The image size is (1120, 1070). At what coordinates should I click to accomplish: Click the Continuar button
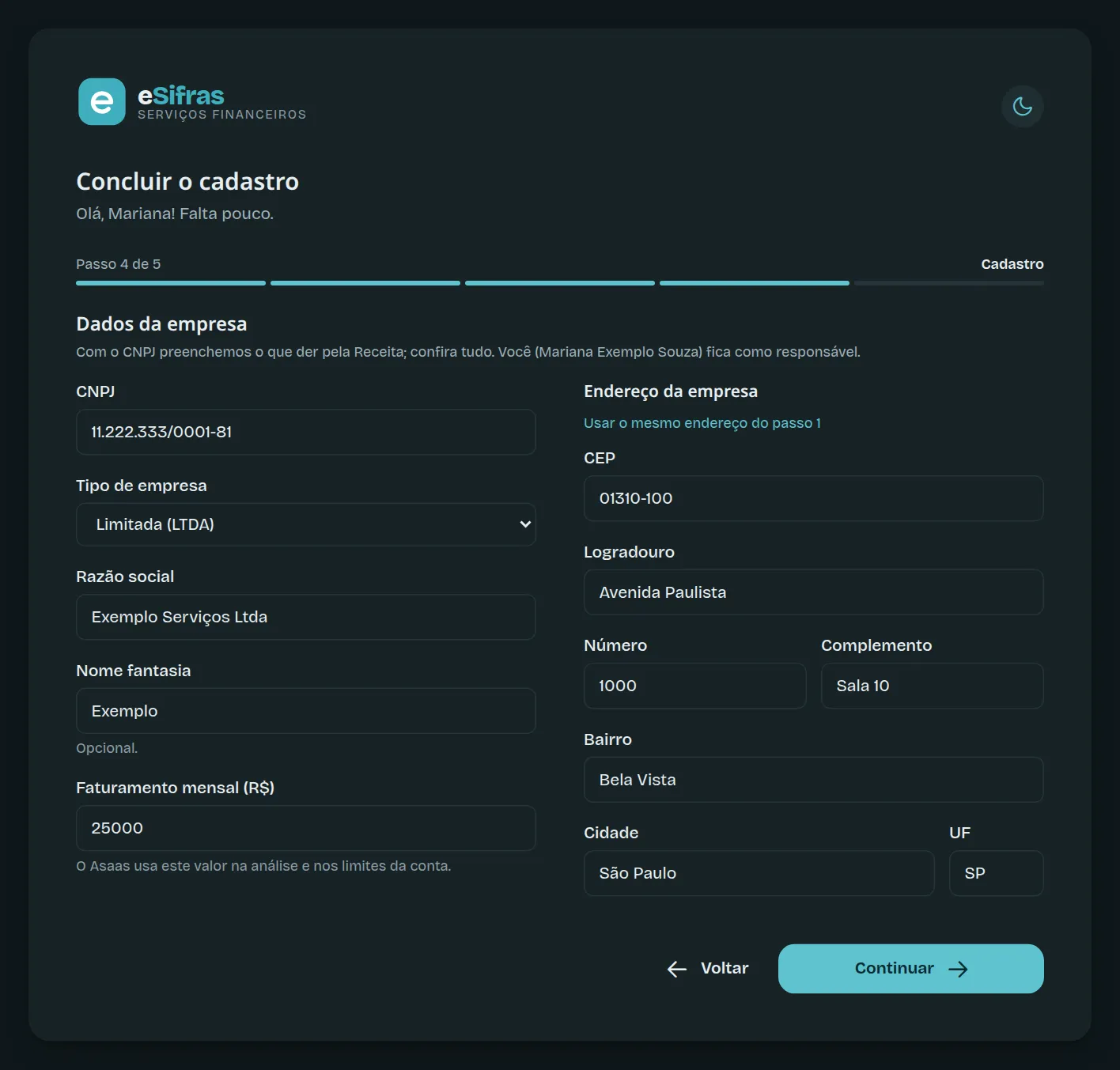click(910, 968)
